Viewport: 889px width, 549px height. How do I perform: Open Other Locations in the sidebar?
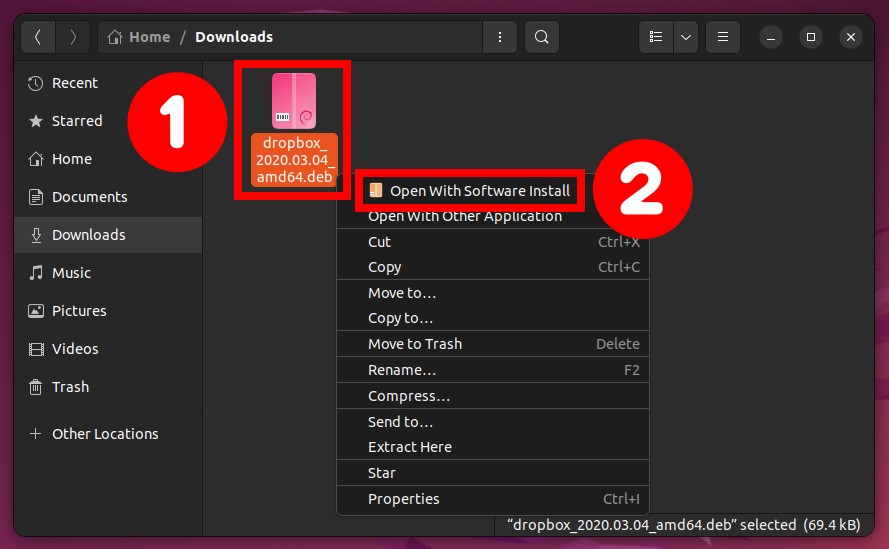(x=108, y=434)
